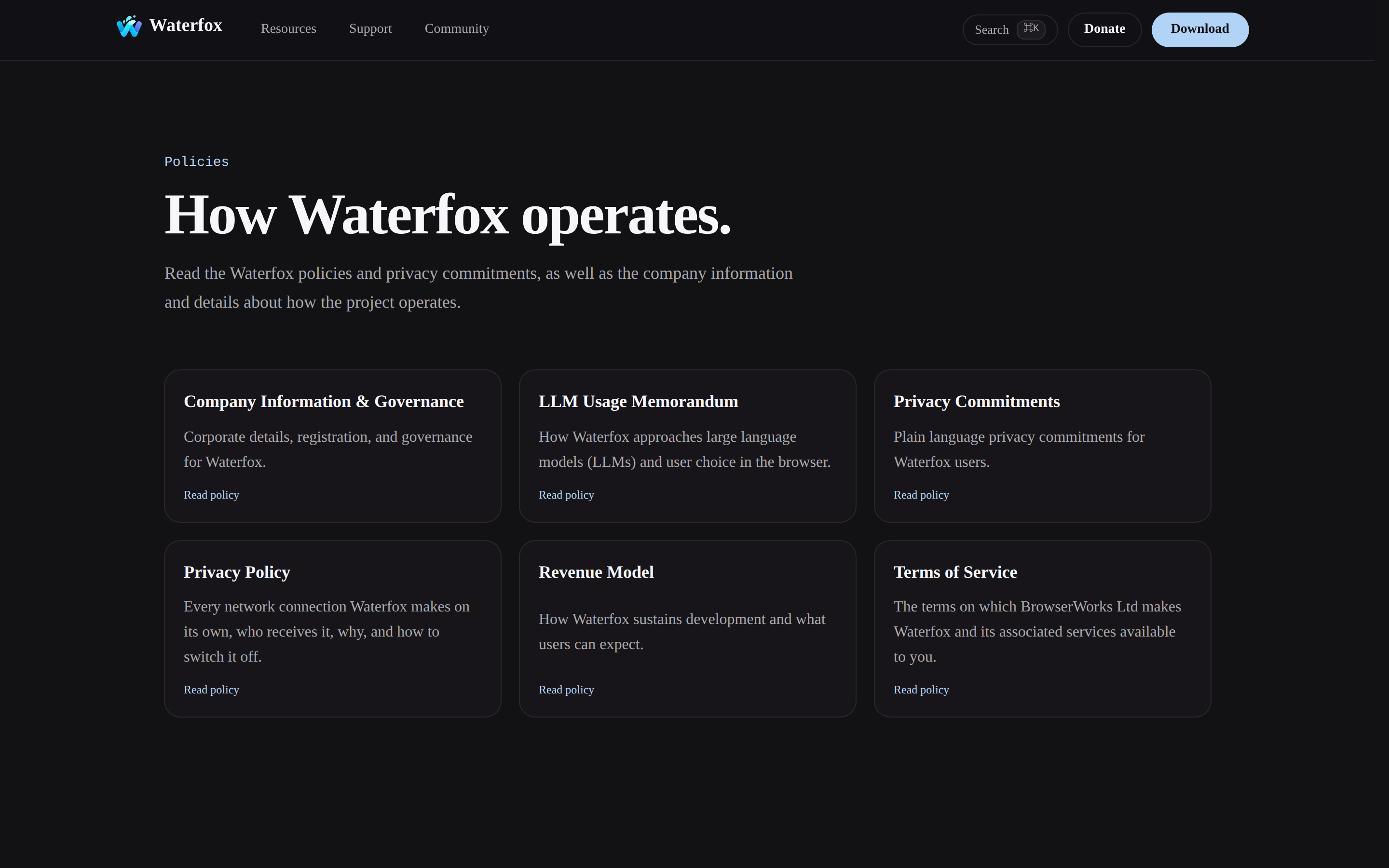
Task: Click 'The terms on which BrowserWorks Ltd' description
Action: click(x=1037, y=632)
